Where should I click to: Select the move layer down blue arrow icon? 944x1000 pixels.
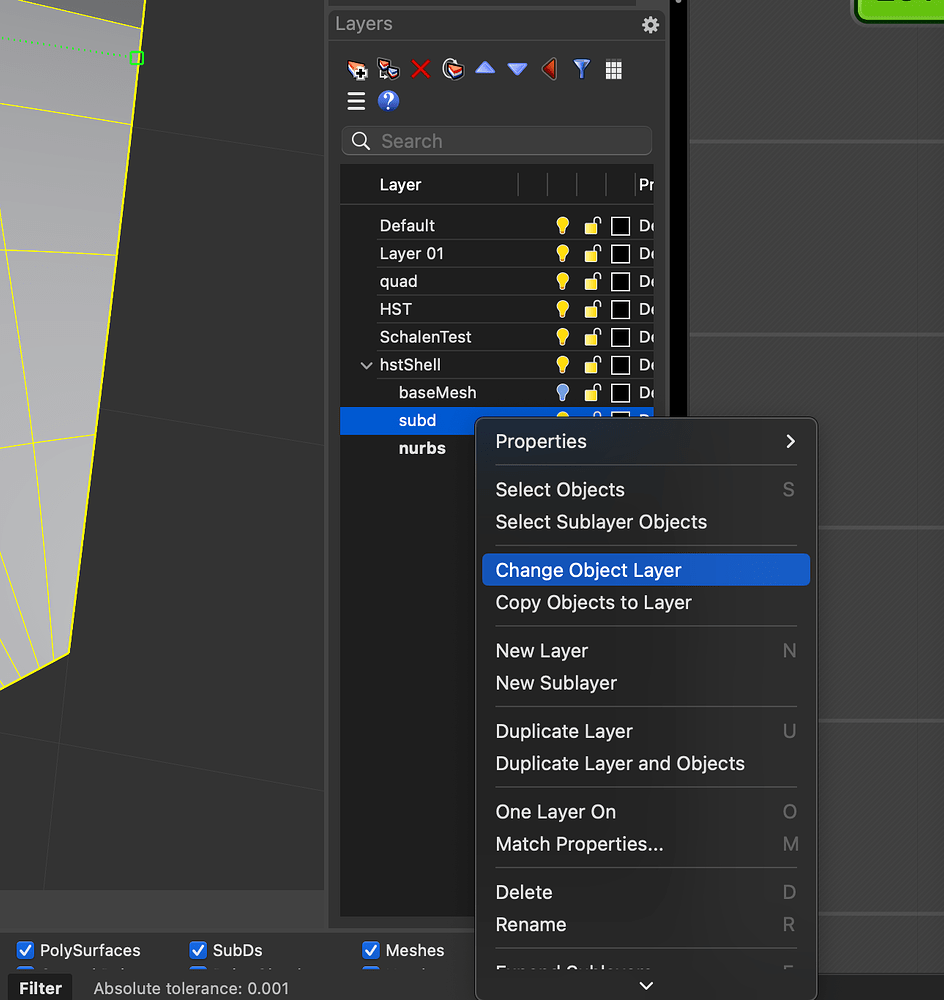[517, 70]
